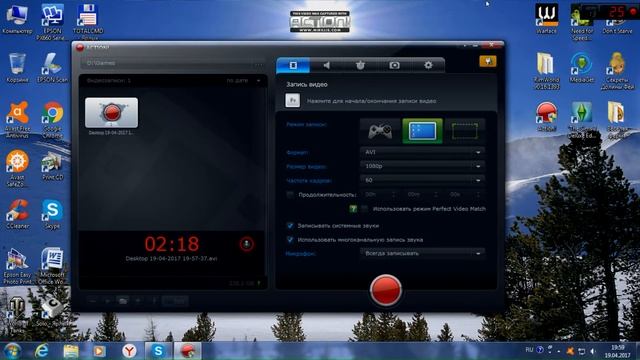Toggle multichannel sound recording checkbox
The width and height of the screenshot is (640, 360).
point(290,240)
